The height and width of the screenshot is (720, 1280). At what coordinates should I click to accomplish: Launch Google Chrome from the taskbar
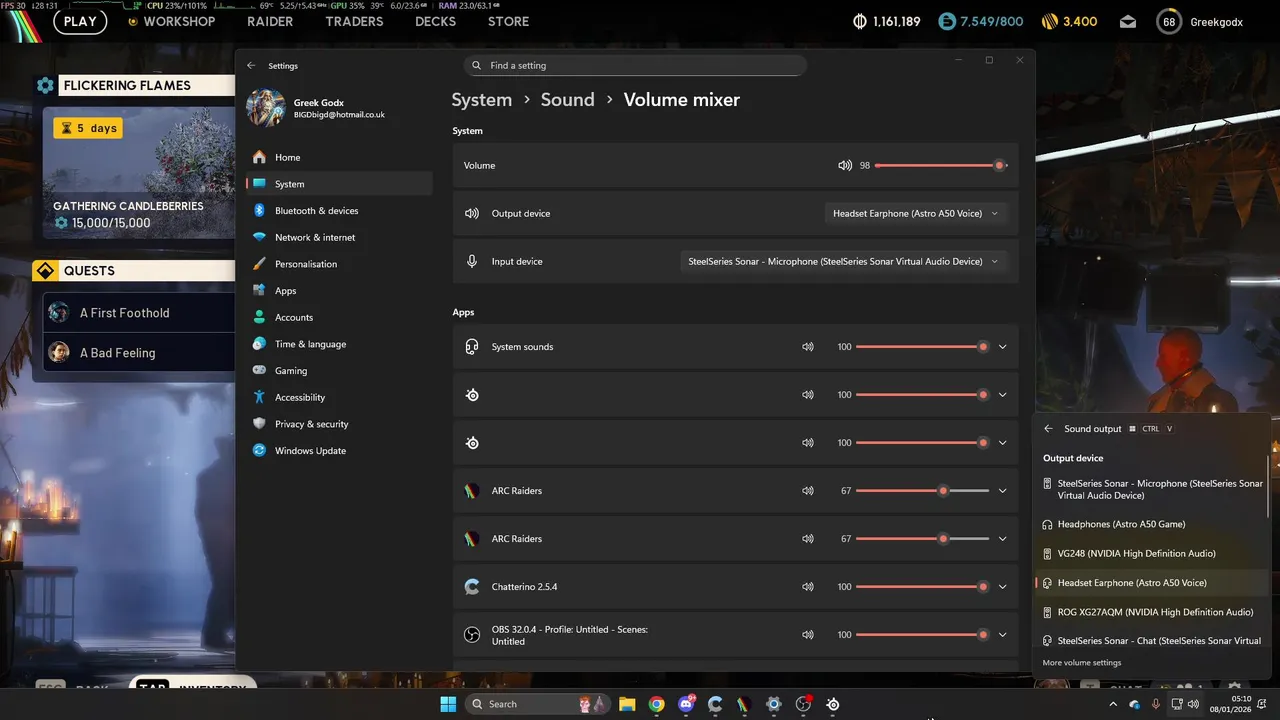[x=656, y=704]
